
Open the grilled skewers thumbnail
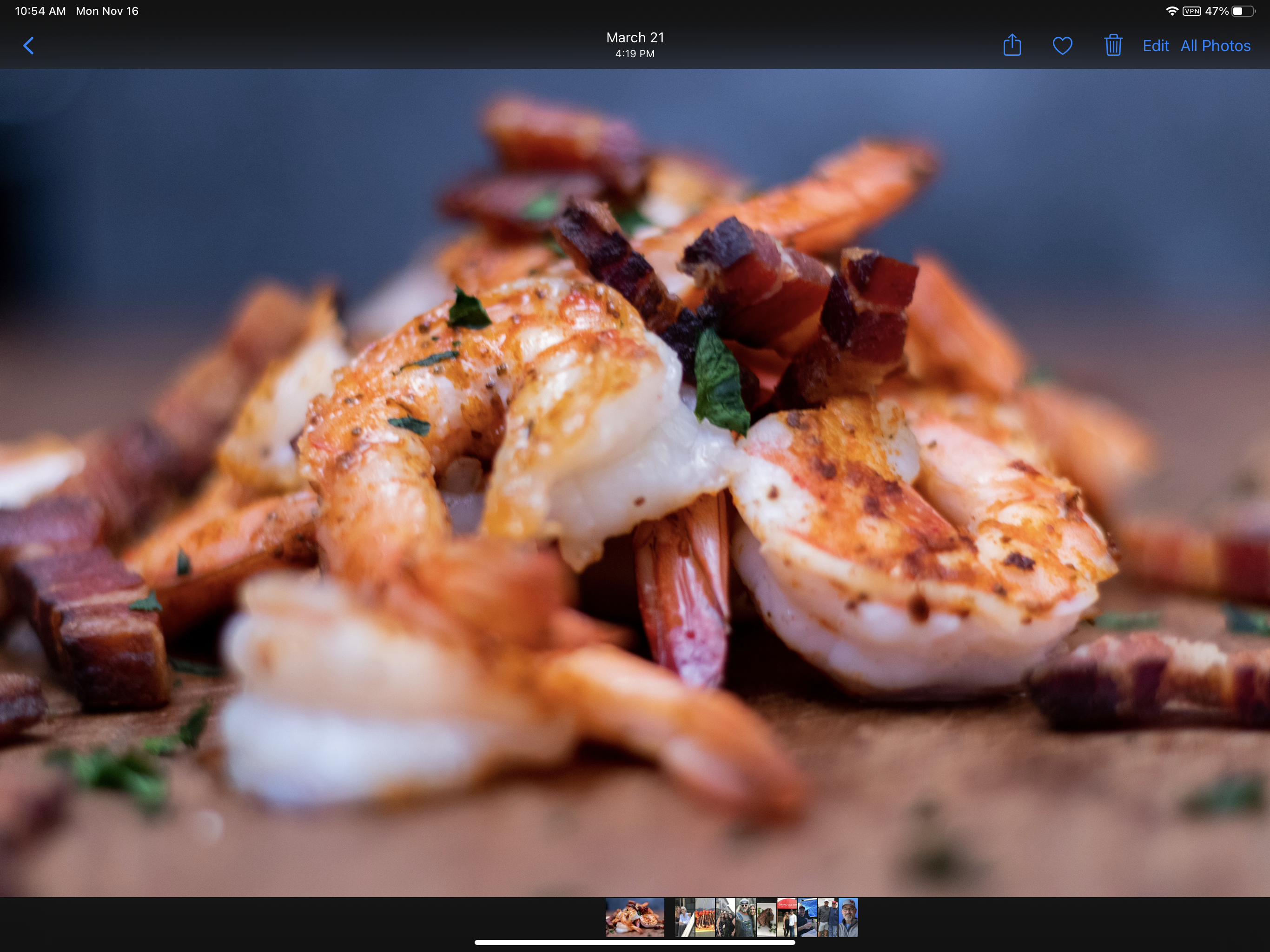(705, 918)
